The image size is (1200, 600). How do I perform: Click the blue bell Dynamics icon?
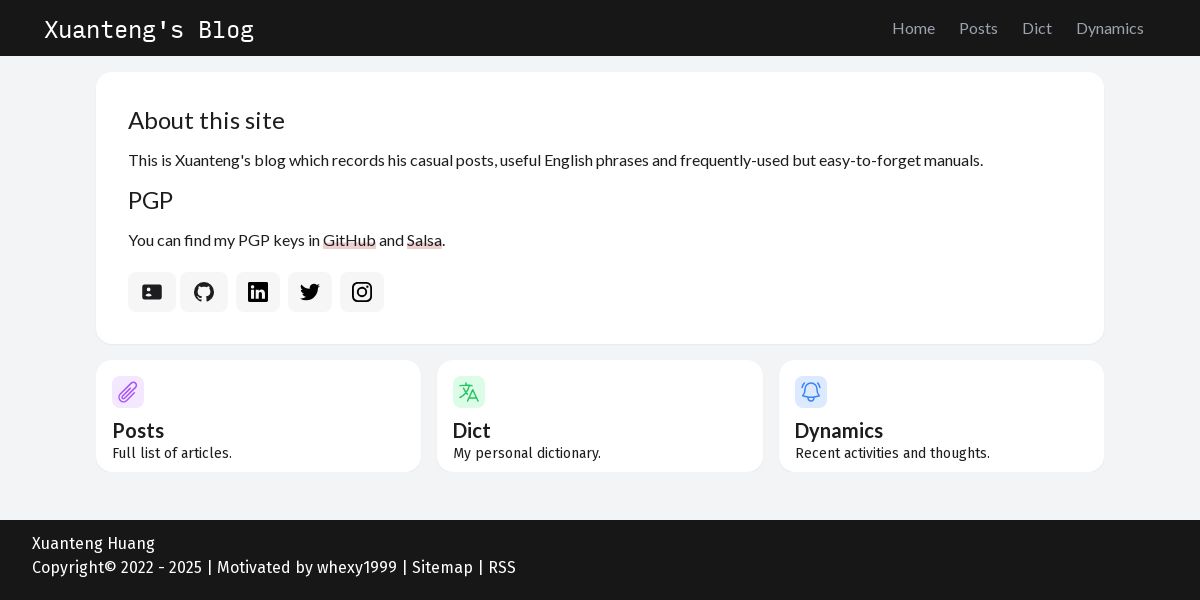click(811, 392)
